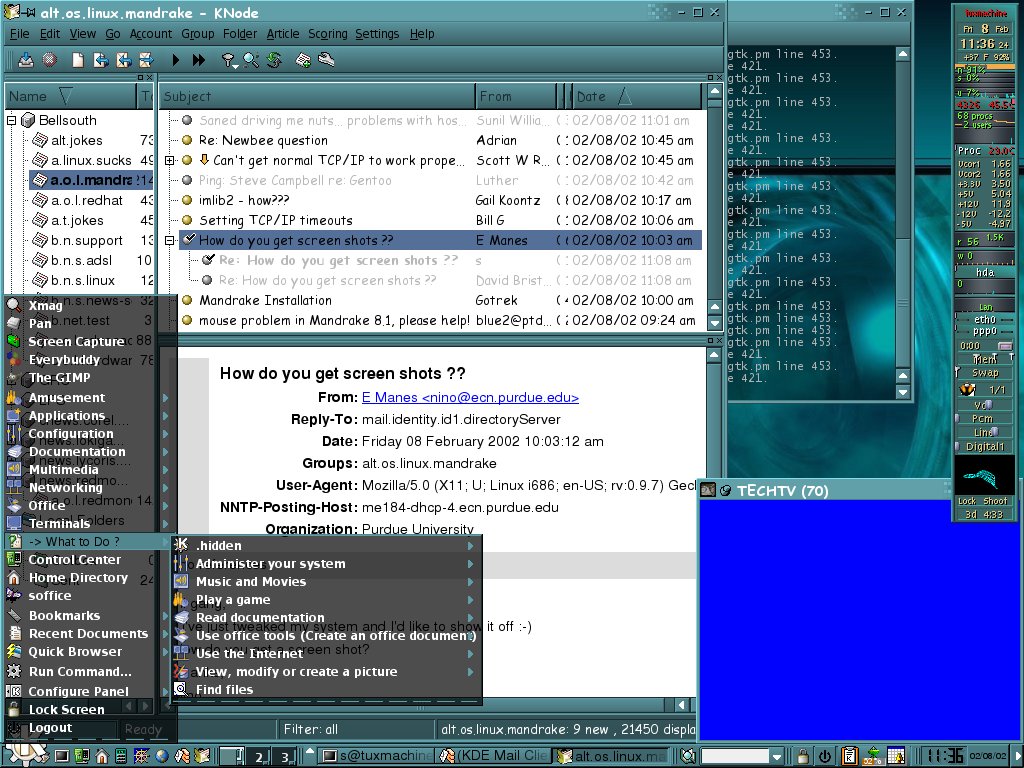Image resolution: width=1024 pixels, height=768 pixels.
Task: Open the Article menu
Action: (283, 33)
